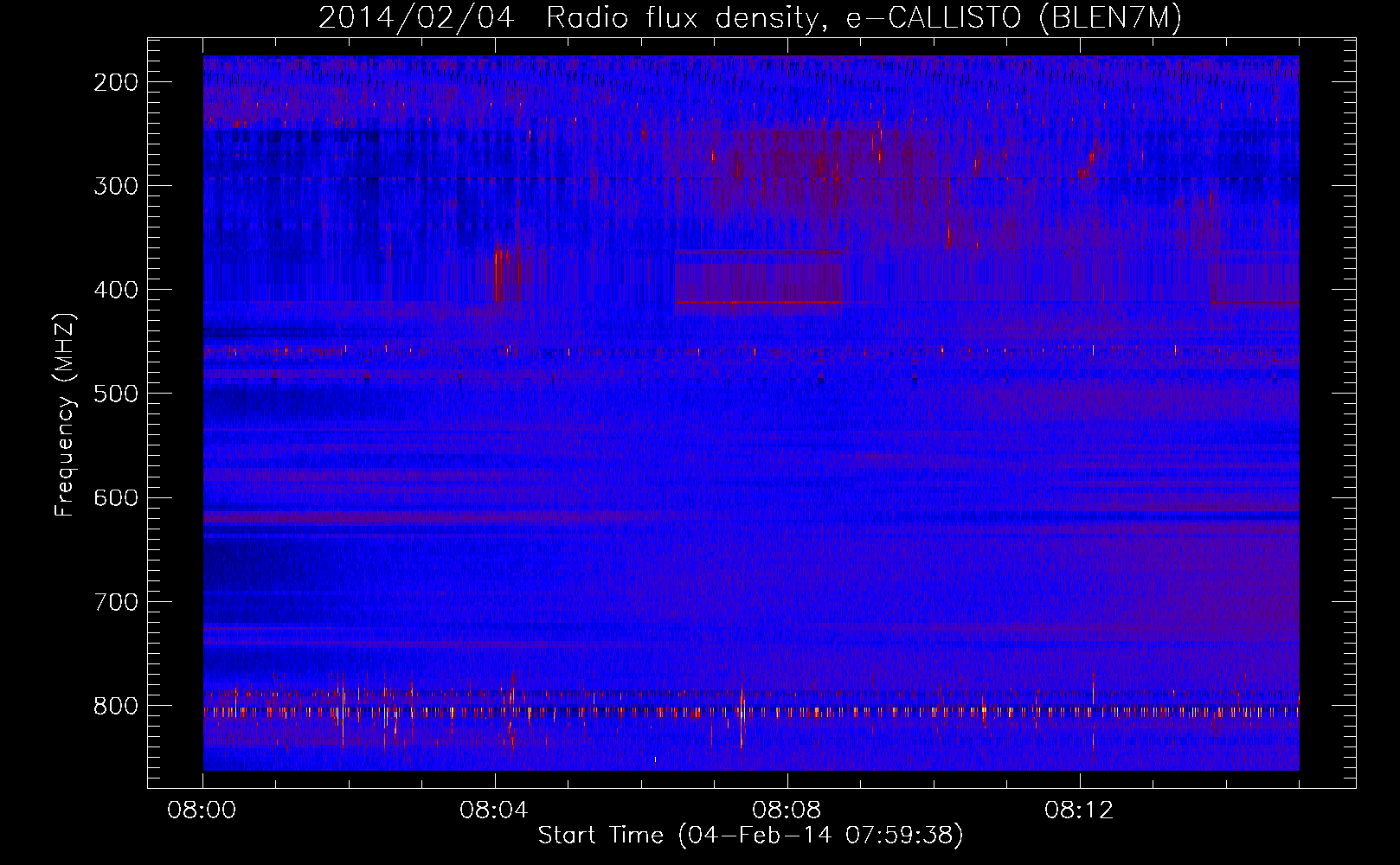This screenshot has height=865, width=1400.
Task: Click the 800 frequency tick label
Action: 116,706
